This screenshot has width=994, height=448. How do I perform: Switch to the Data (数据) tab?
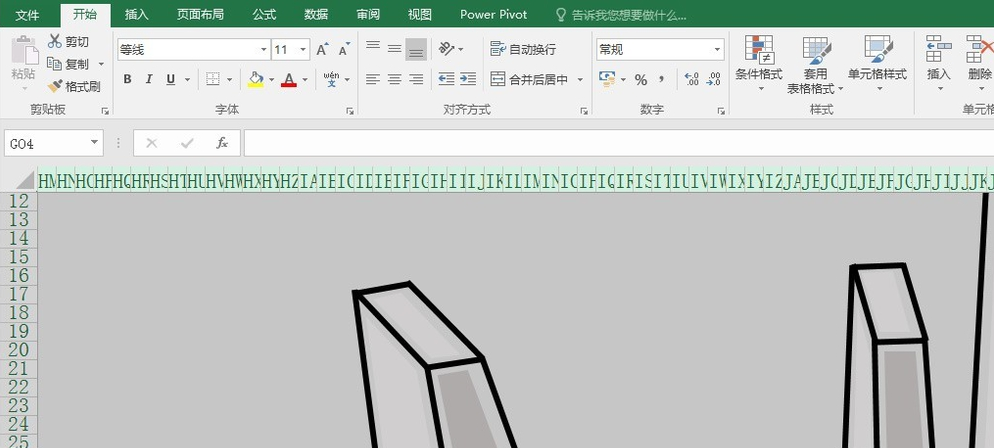(x=316, y=14)
